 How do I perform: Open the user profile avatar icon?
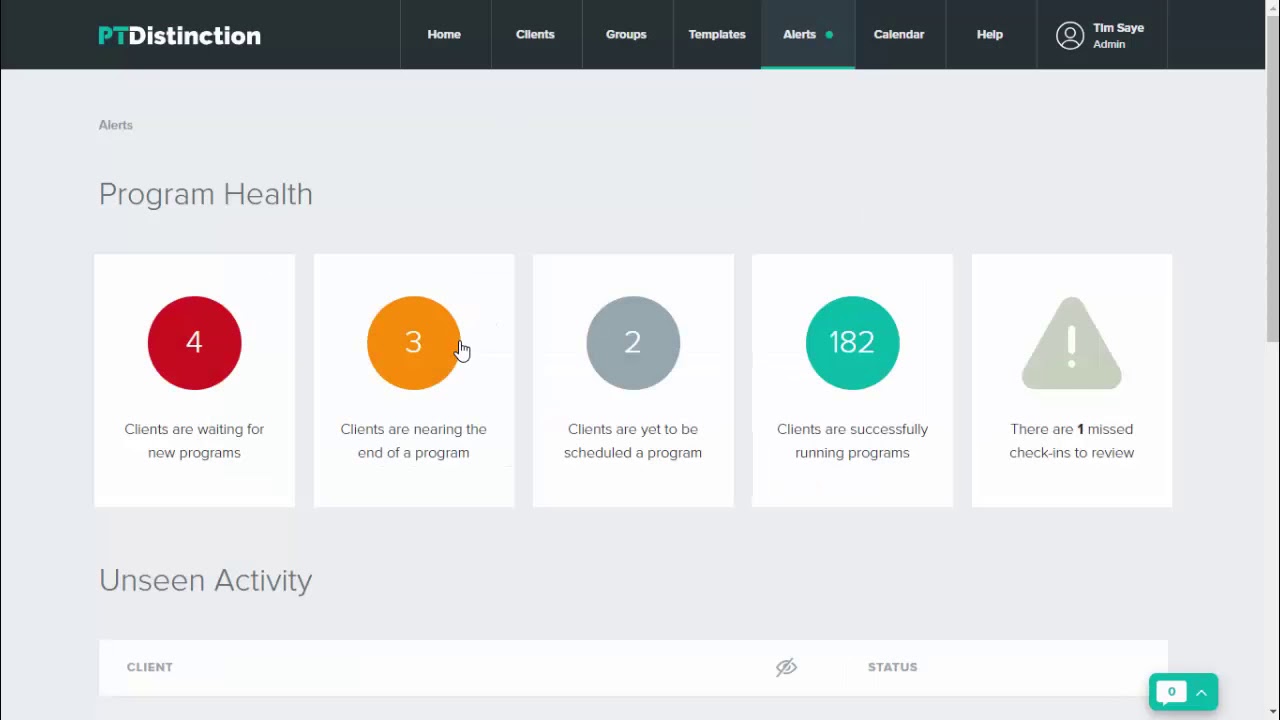tap(1070, 36)
